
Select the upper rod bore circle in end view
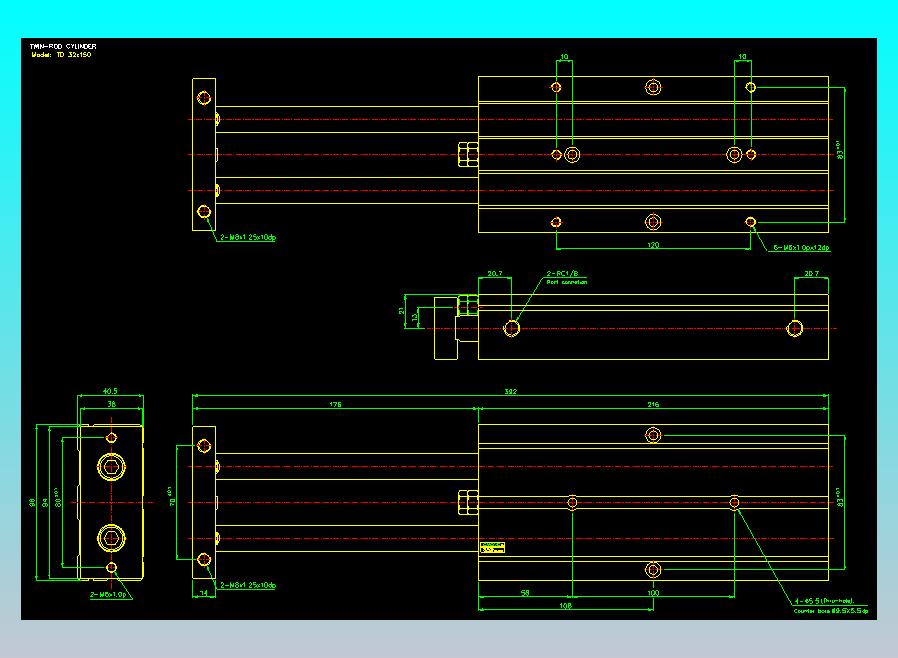(x=112, y=465)
